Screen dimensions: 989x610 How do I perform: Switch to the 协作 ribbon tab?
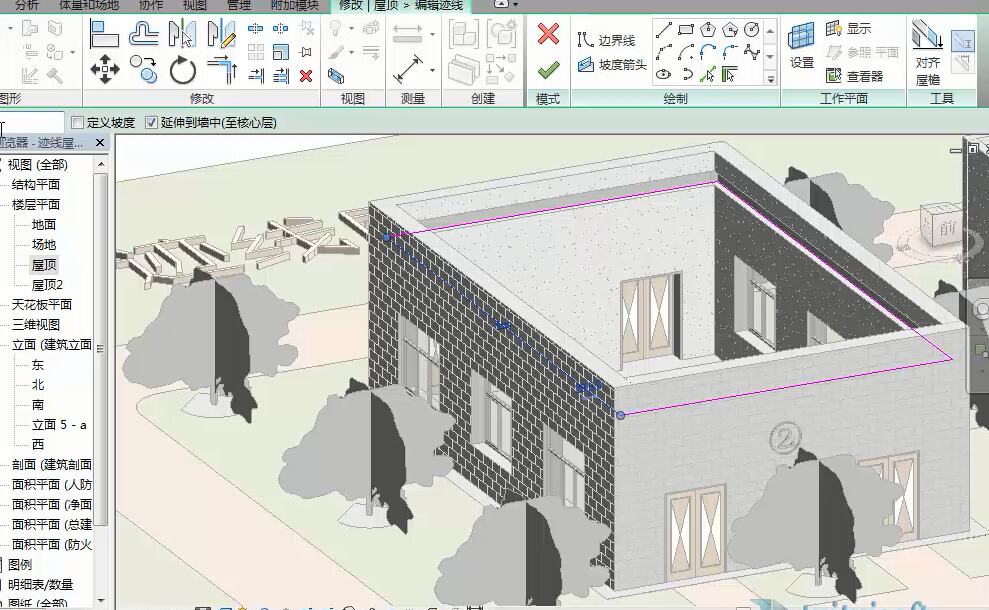coord(151,6)
